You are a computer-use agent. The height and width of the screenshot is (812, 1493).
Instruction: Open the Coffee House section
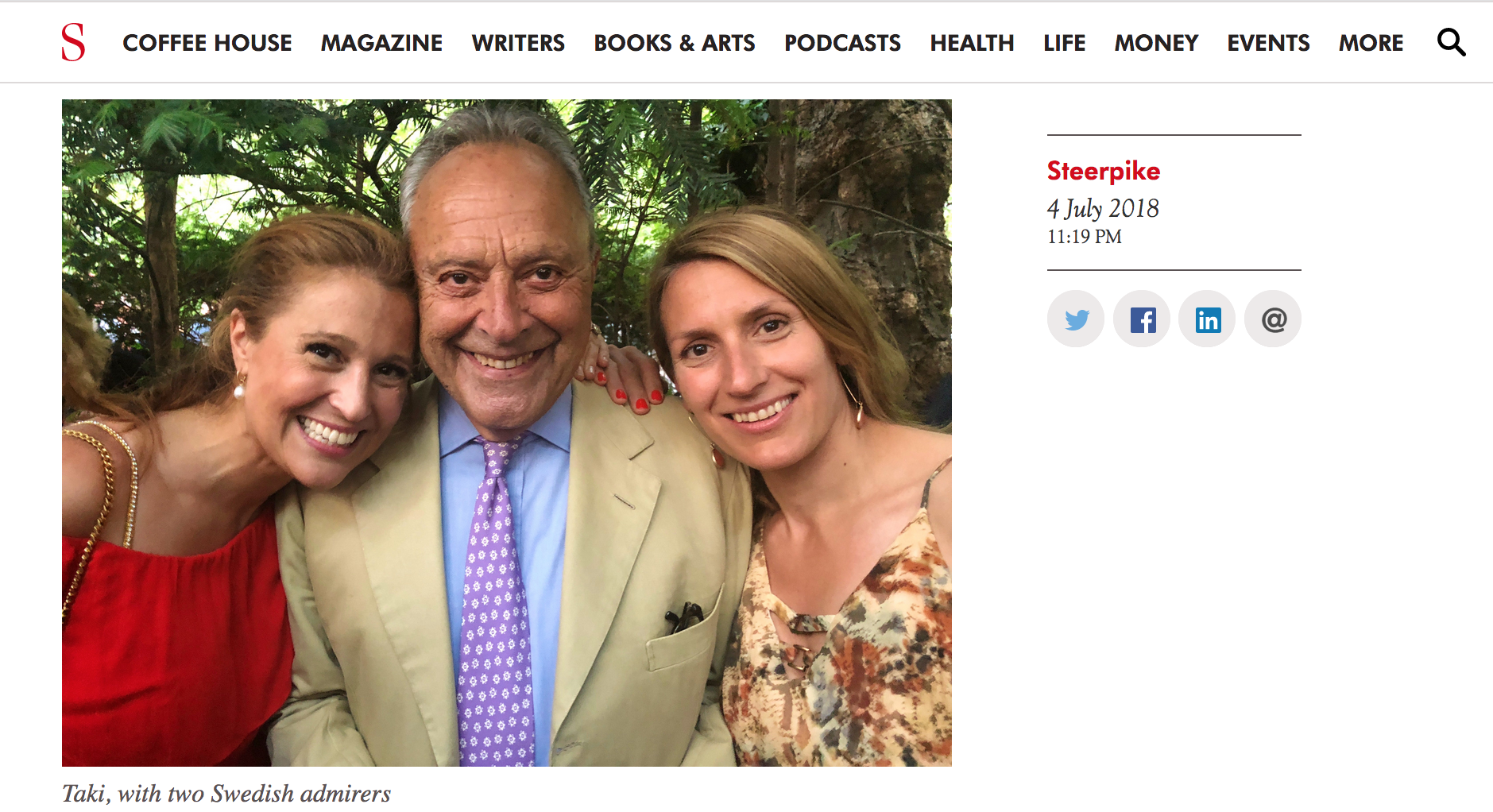[x=207, y=43]
